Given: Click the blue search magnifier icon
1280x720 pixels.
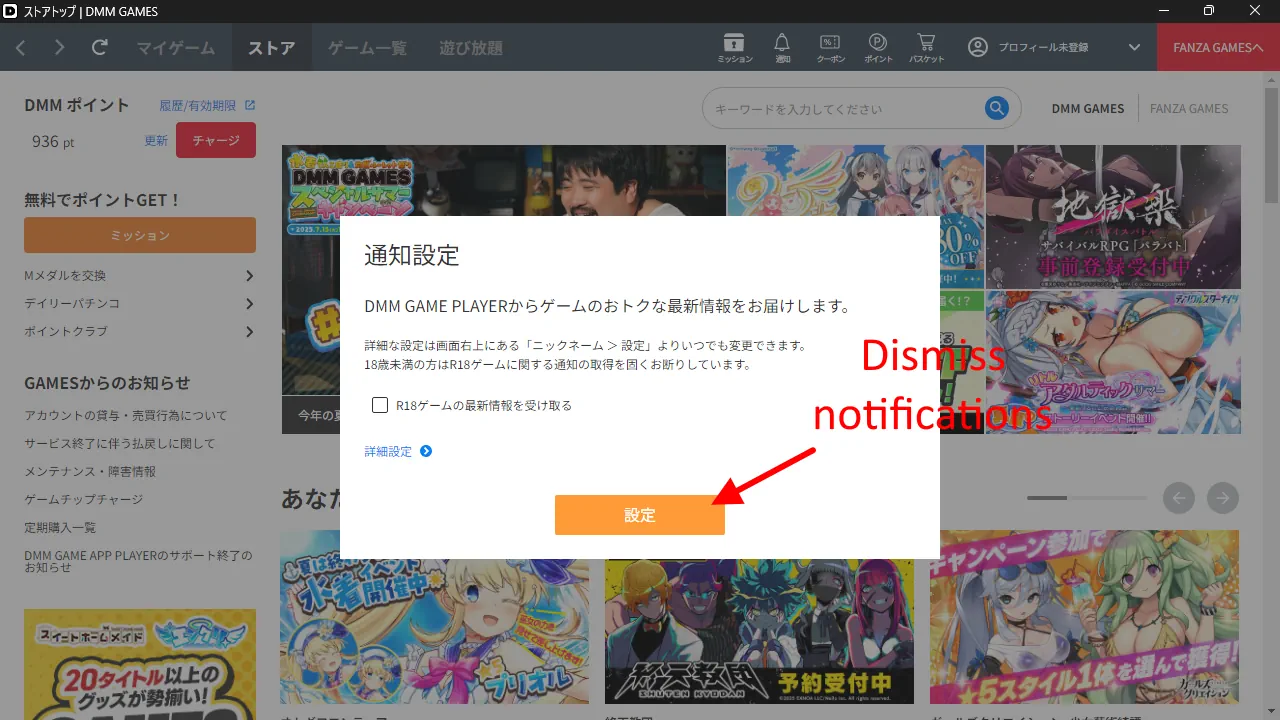Looking at the screenshot, I should tap(996, 108).
